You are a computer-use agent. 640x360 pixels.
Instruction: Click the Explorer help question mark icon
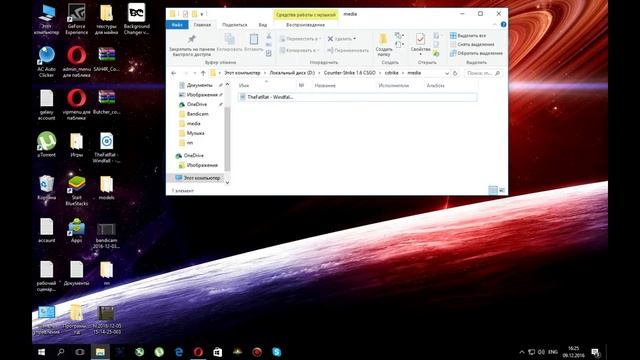[503, 24]
